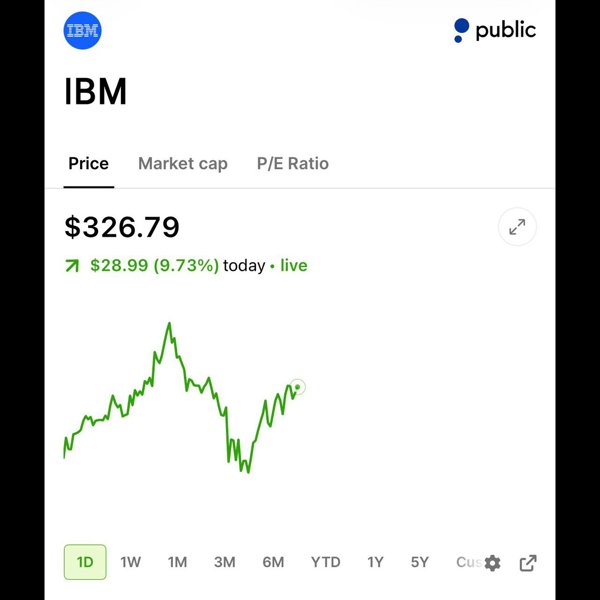
Task: Open the P/E Ratio tab
Action: tap(293, 164)
